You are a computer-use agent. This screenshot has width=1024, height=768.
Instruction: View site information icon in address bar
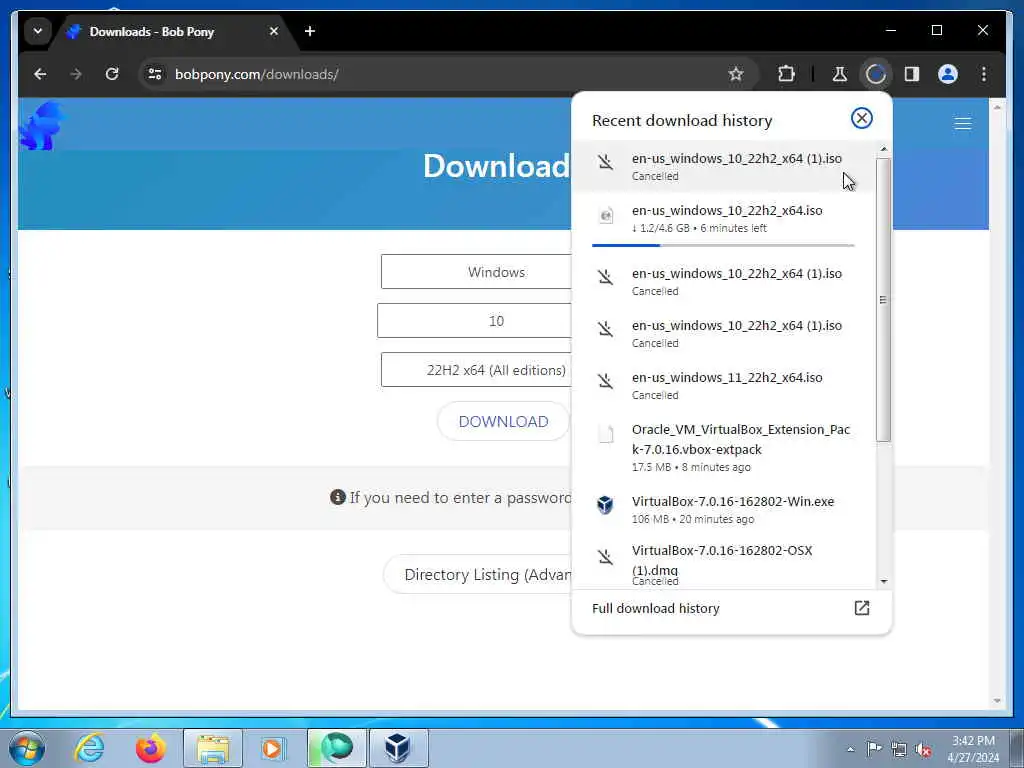155,74
